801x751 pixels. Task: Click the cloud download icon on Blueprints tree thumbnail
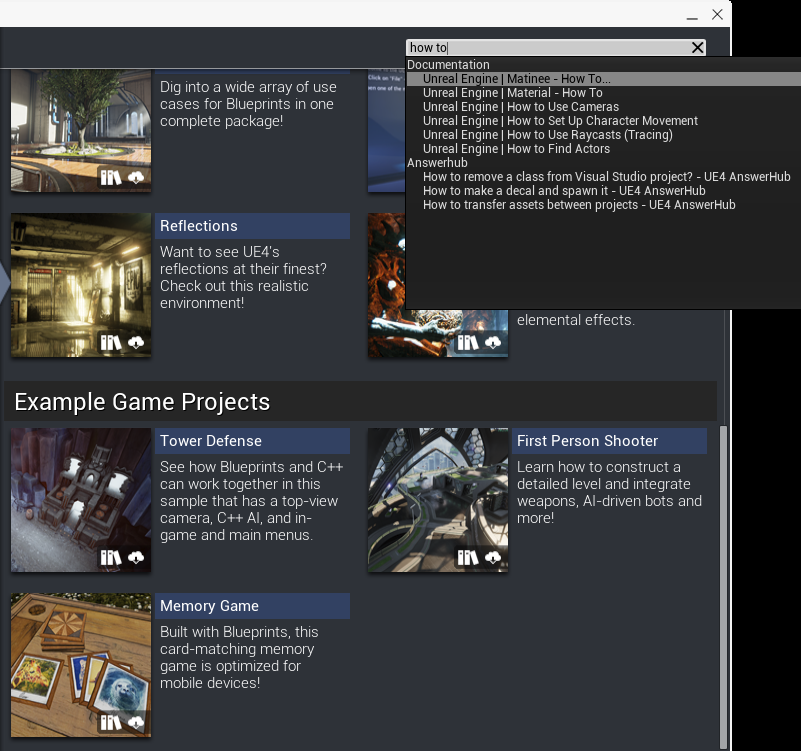pyautogui.click(x=136, y=177)
